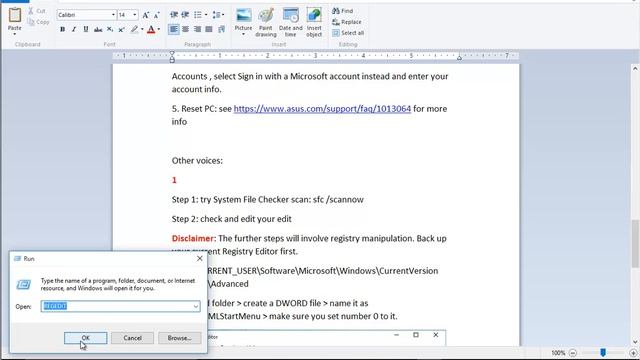Image resolution: width=640 pixels, height=360 pixels.
Task: Maximize the embedded editor window image
Action: (x=416, y=335)
